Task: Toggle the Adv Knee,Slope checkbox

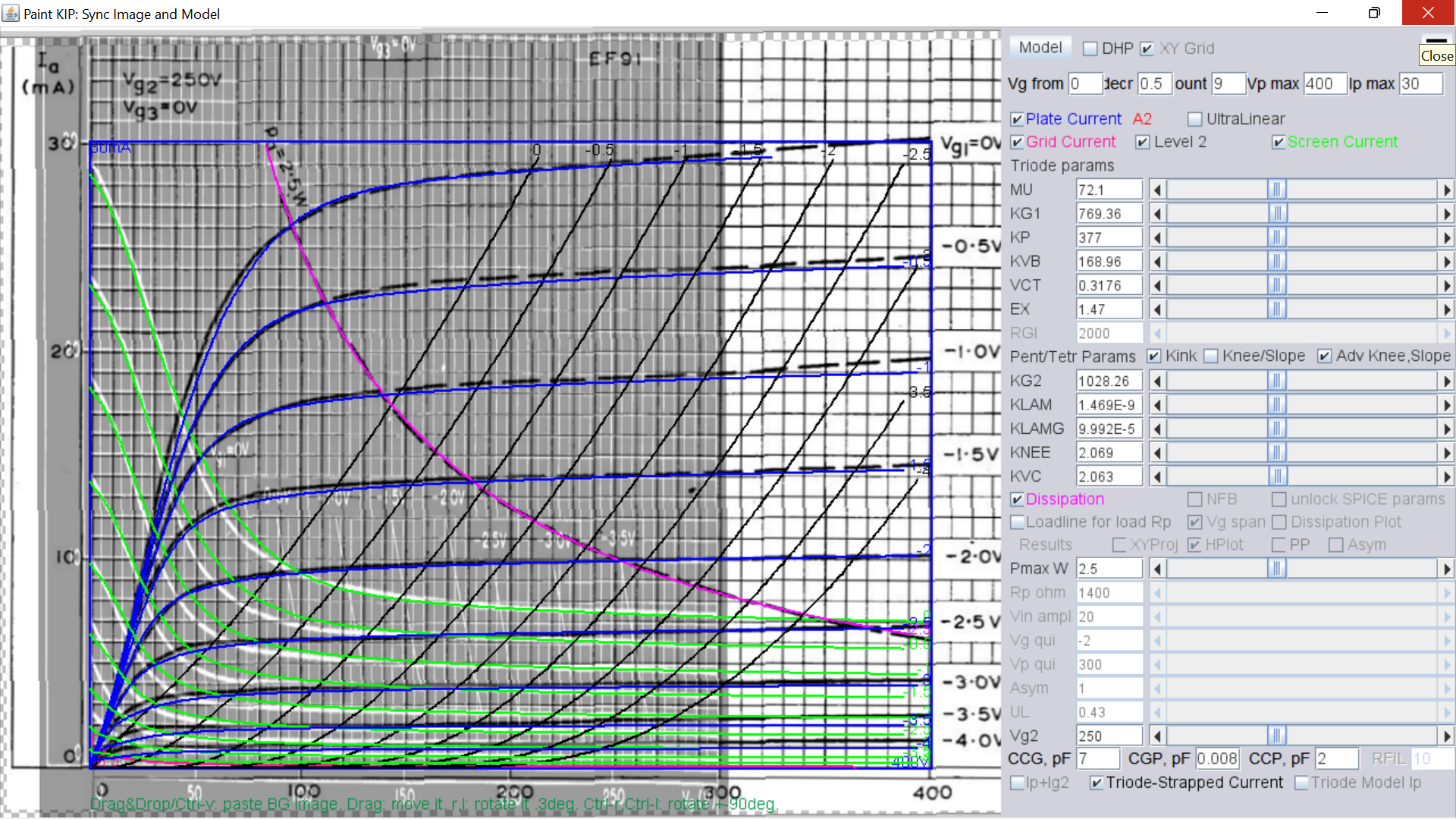Action: click(1324, 356)
